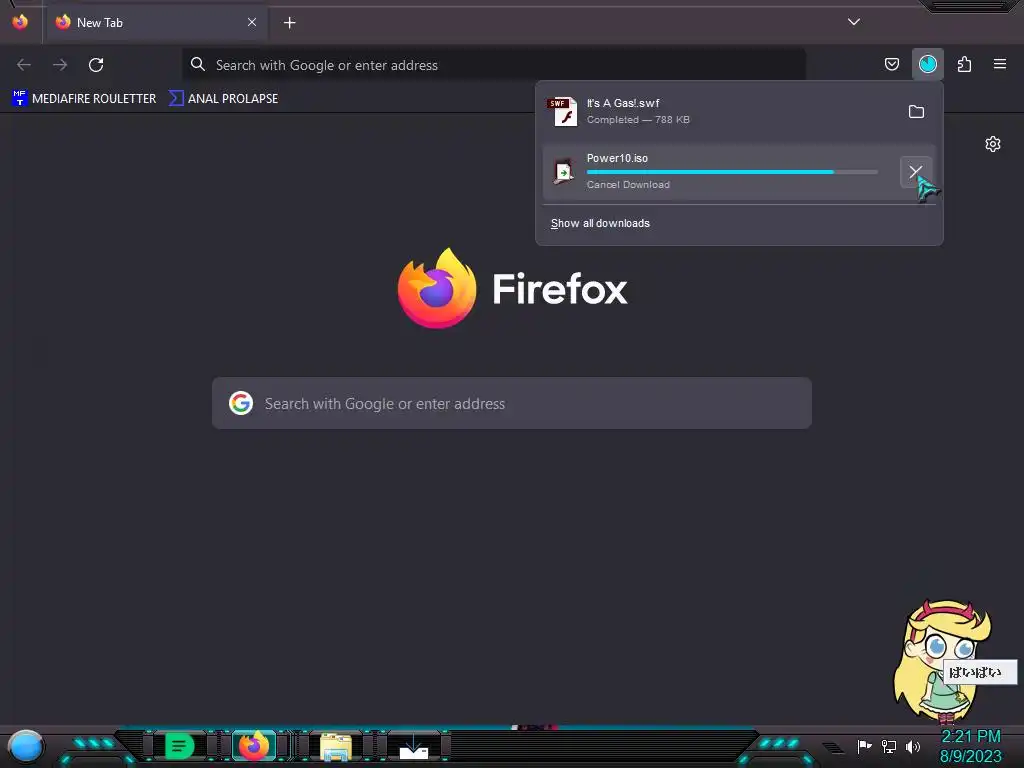Image resolution: width=1024 pixels, height=768 pixels.
Task: Toggle the Downloads toolbar button
Action: [x=927, y=64]
